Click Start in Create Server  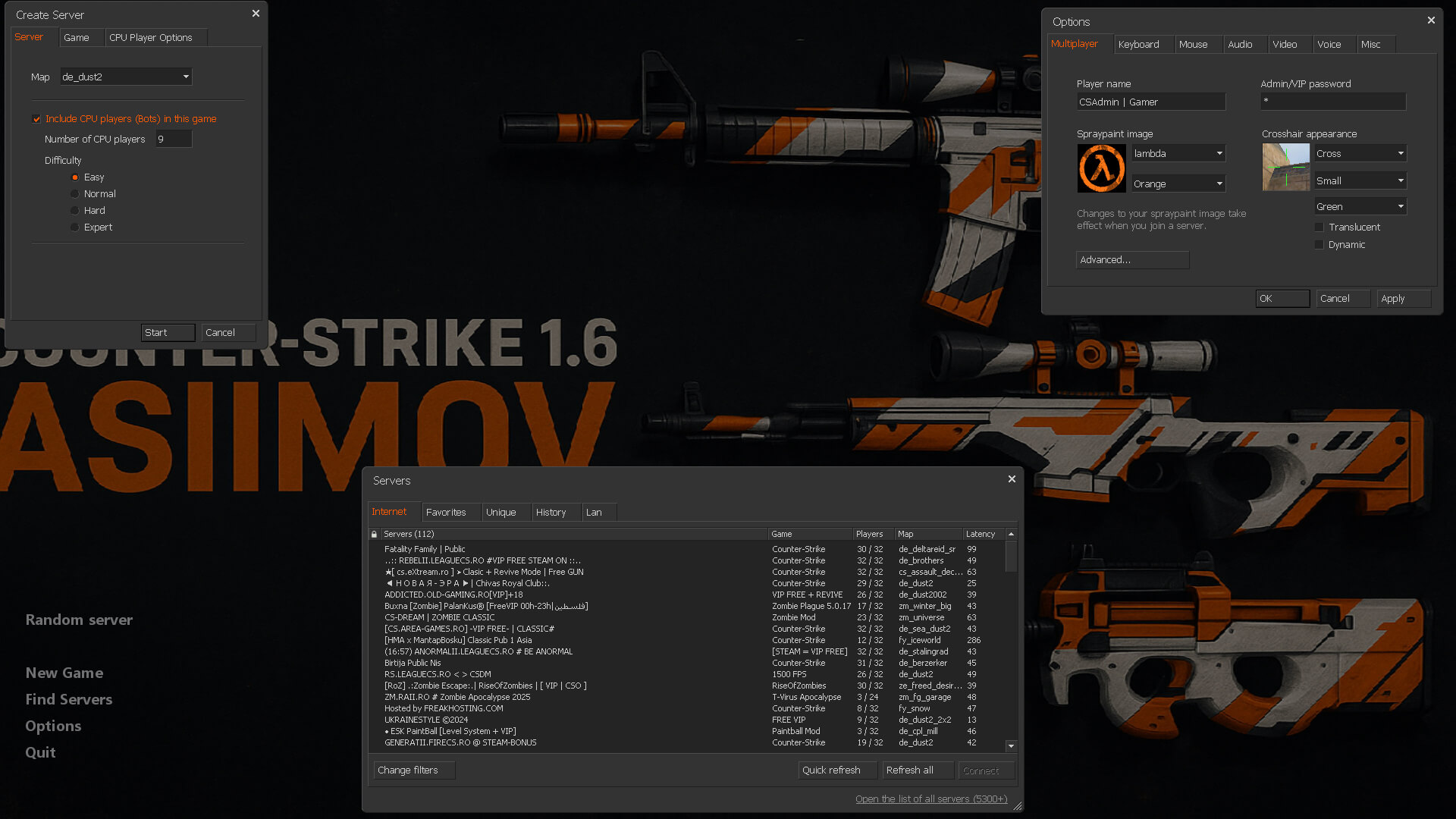(x=168, y=332)
